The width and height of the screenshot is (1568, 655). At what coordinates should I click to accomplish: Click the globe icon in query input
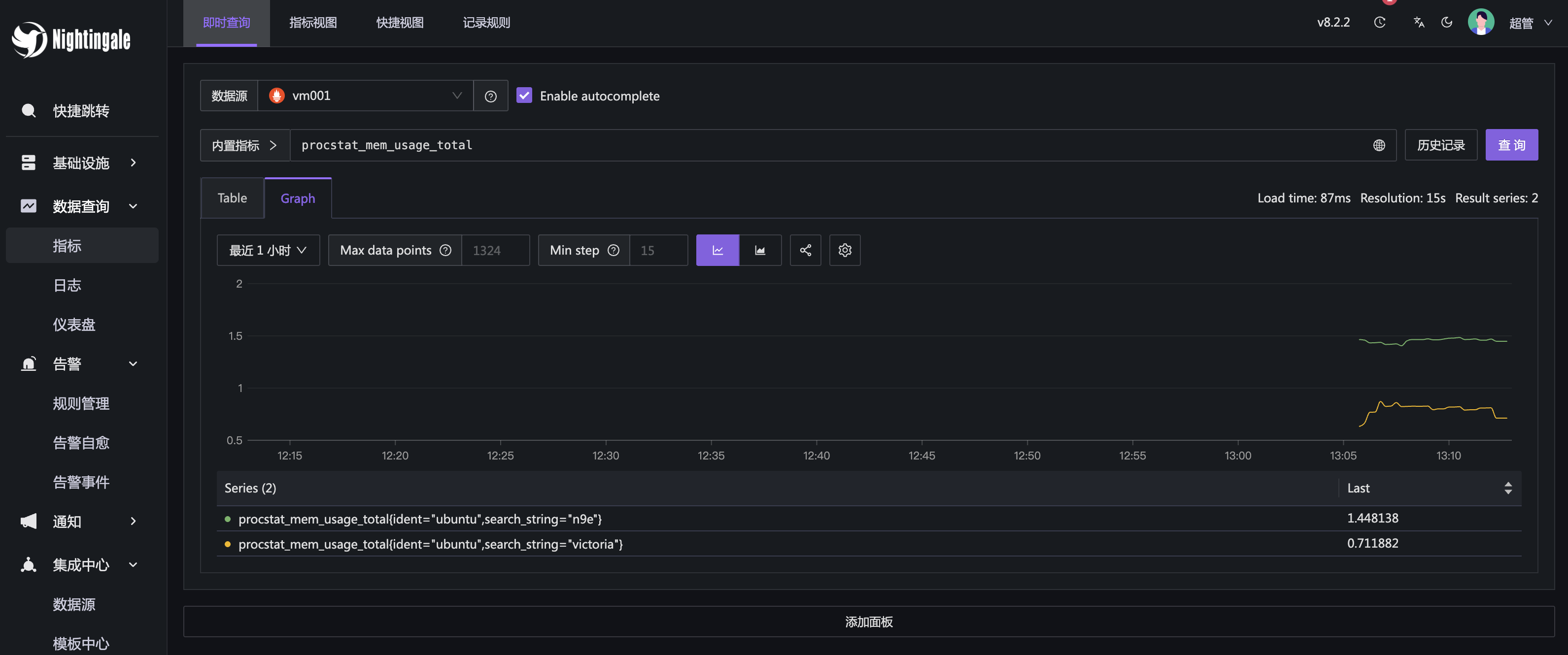tap(1379, 145)
